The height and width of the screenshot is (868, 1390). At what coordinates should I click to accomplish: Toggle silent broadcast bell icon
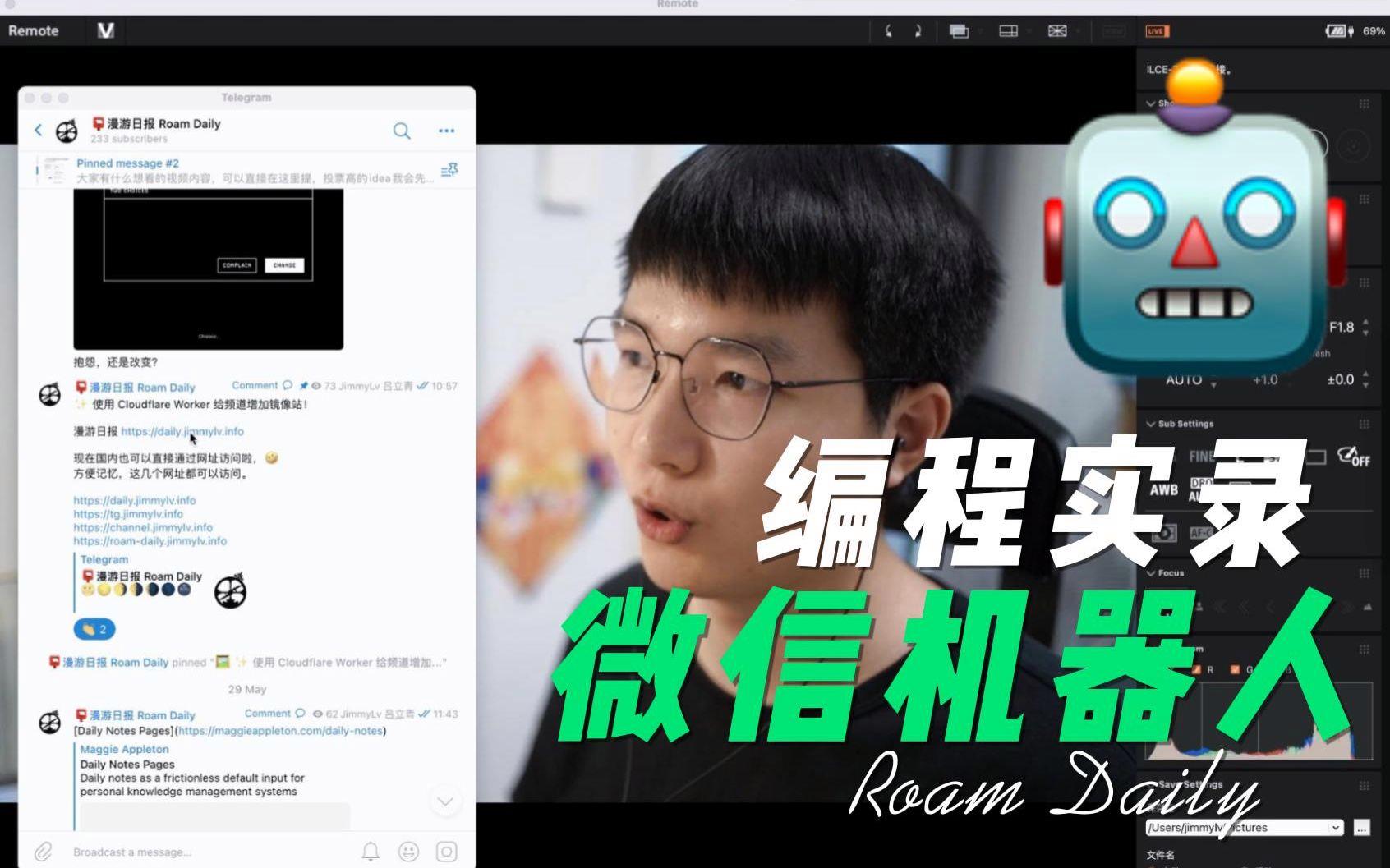coord(371,852)
